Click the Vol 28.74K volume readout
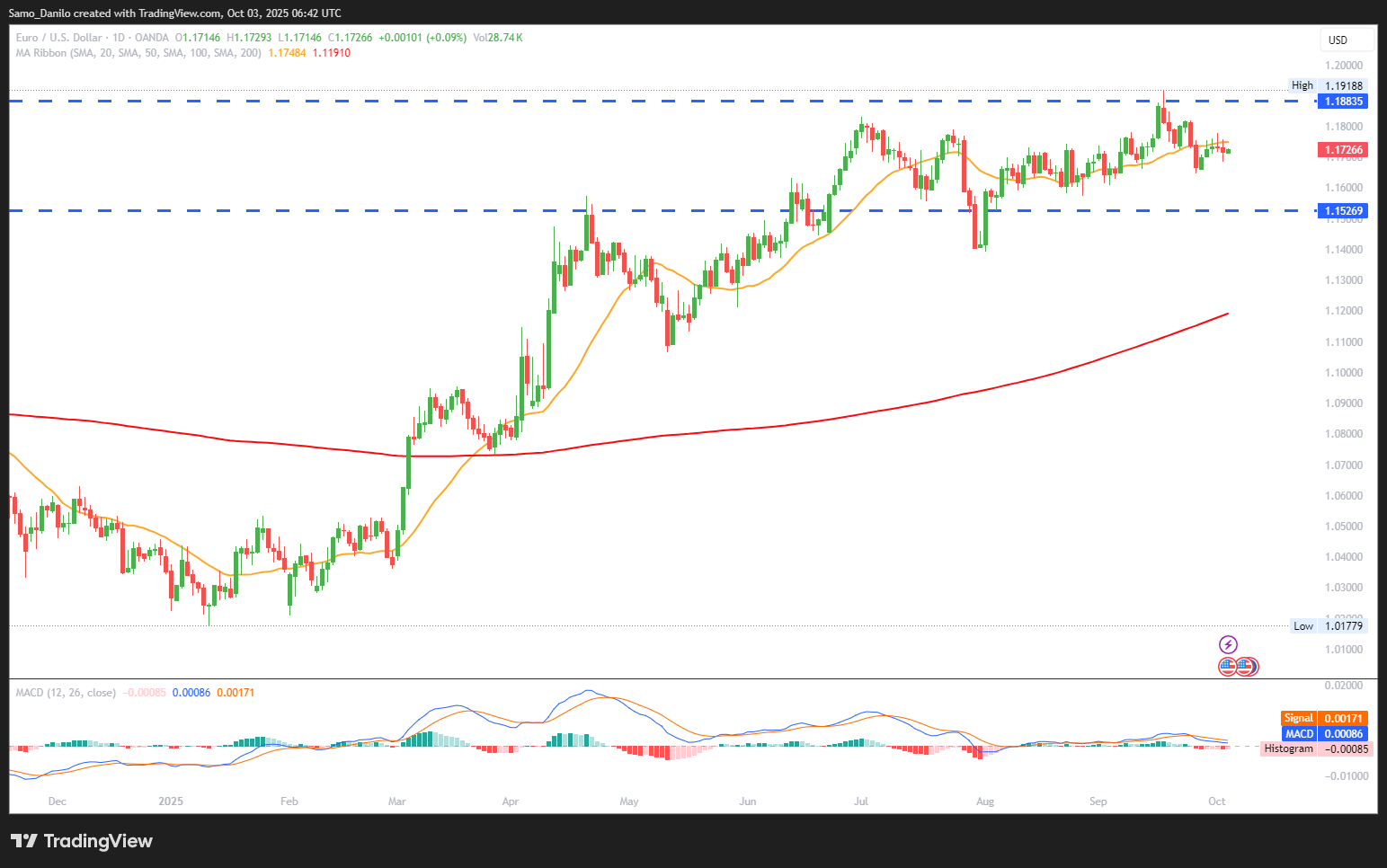 pos(497,38)
